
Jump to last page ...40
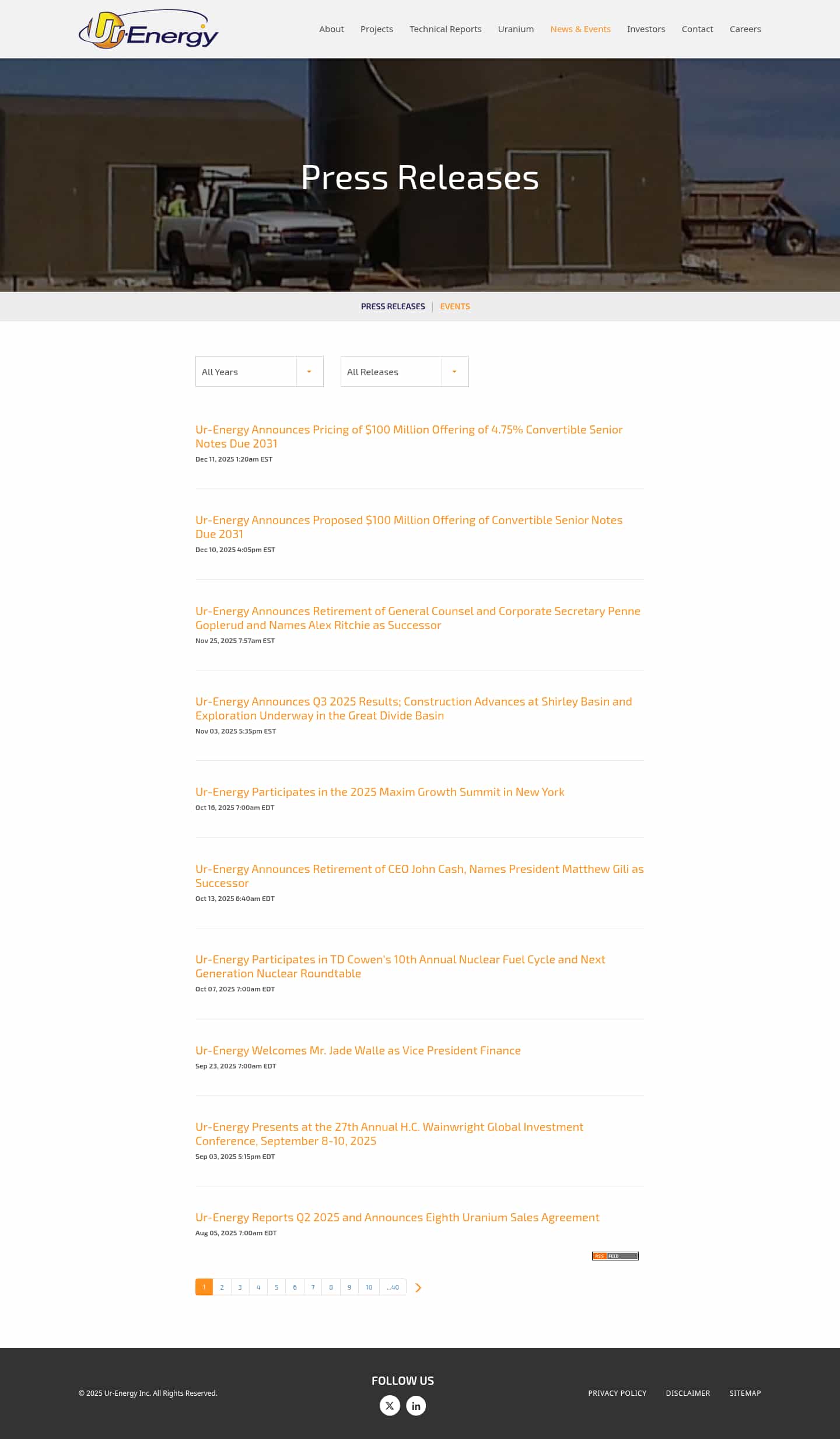click(x=393, y=1287)
